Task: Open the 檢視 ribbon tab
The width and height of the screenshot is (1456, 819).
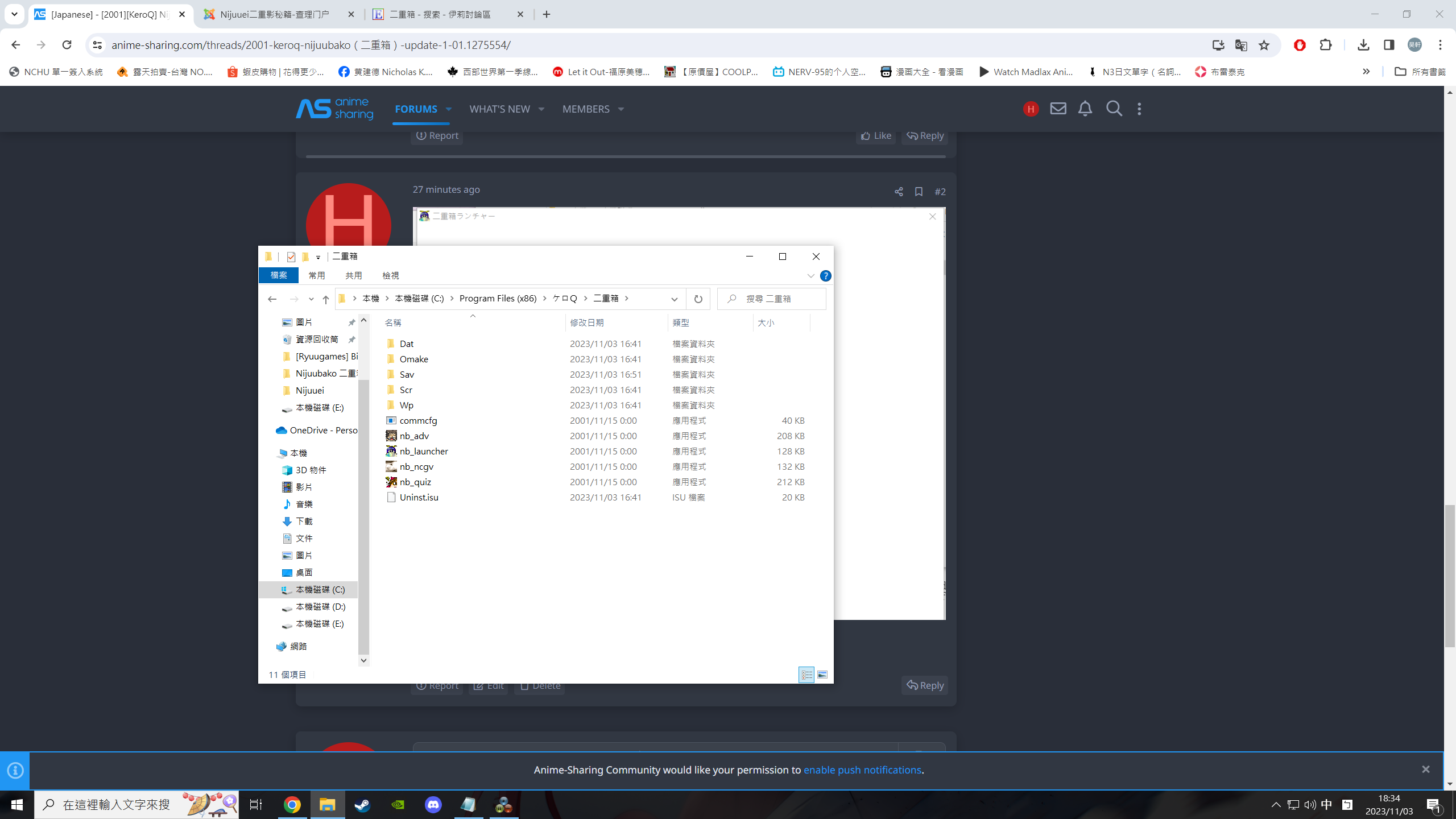Action: point(390,275)
